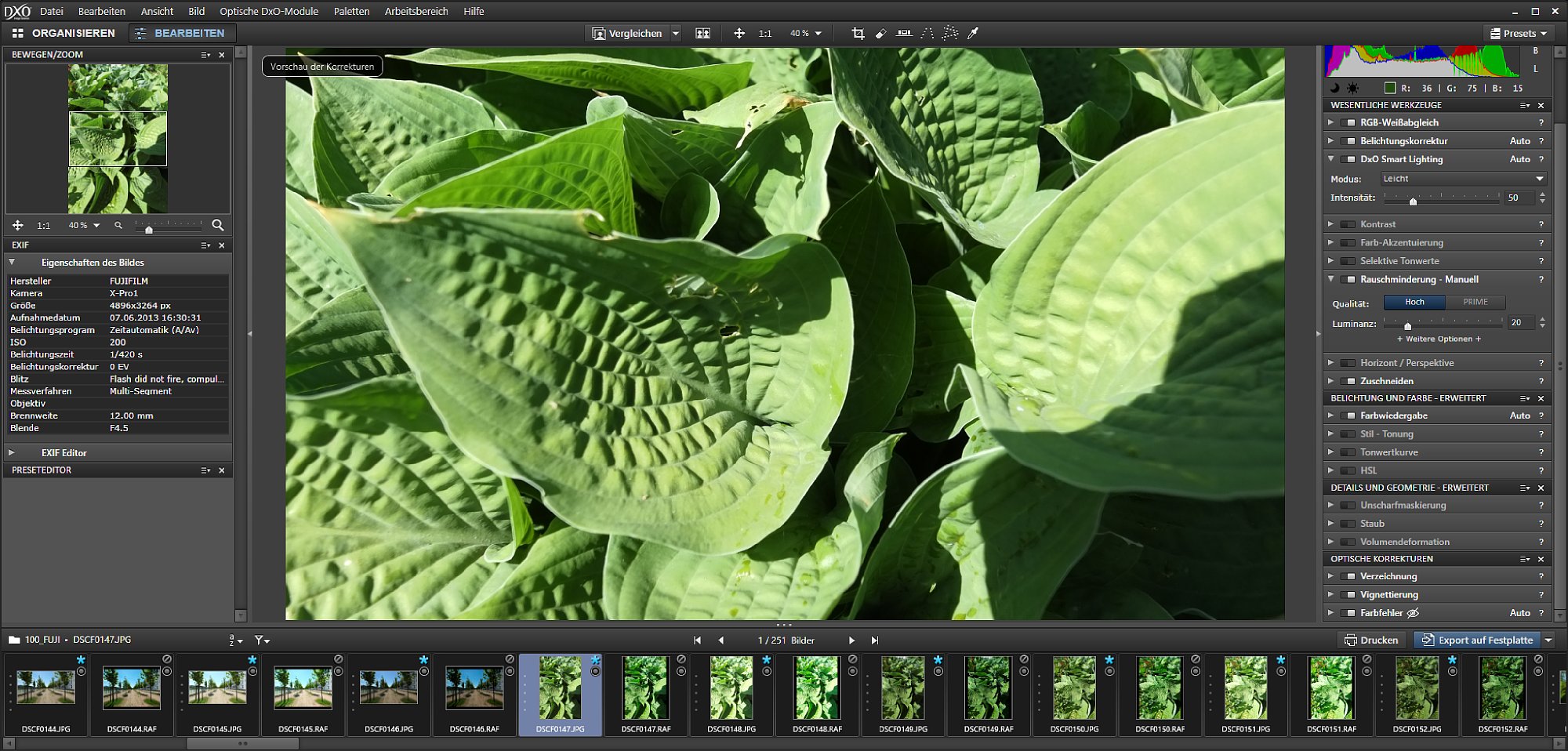Select the Crop tool in toolbar
Image resolution: width=1568 pixels, height=751 pixels.
858,34
